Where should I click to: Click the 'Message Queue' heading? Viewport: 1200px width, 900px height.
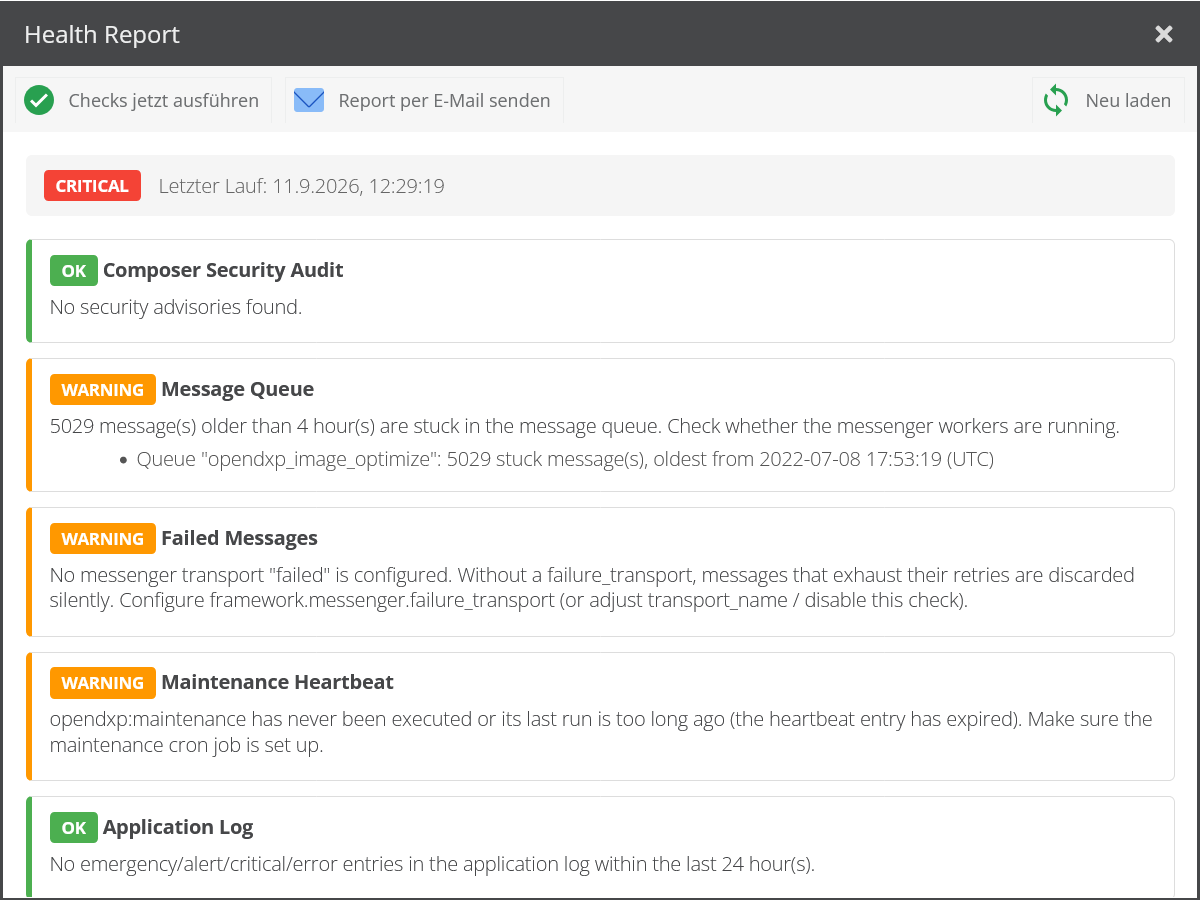(238, 389)
